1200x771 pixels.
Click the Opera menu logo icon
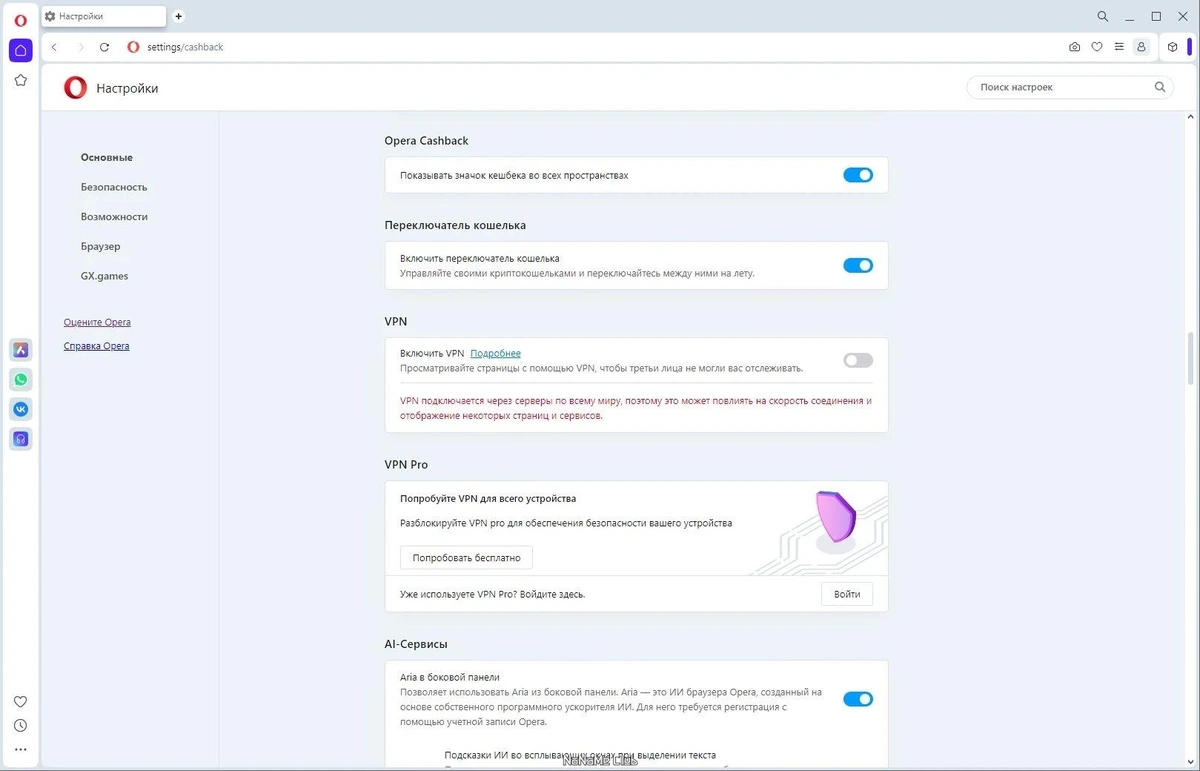[x=20, y=20]
